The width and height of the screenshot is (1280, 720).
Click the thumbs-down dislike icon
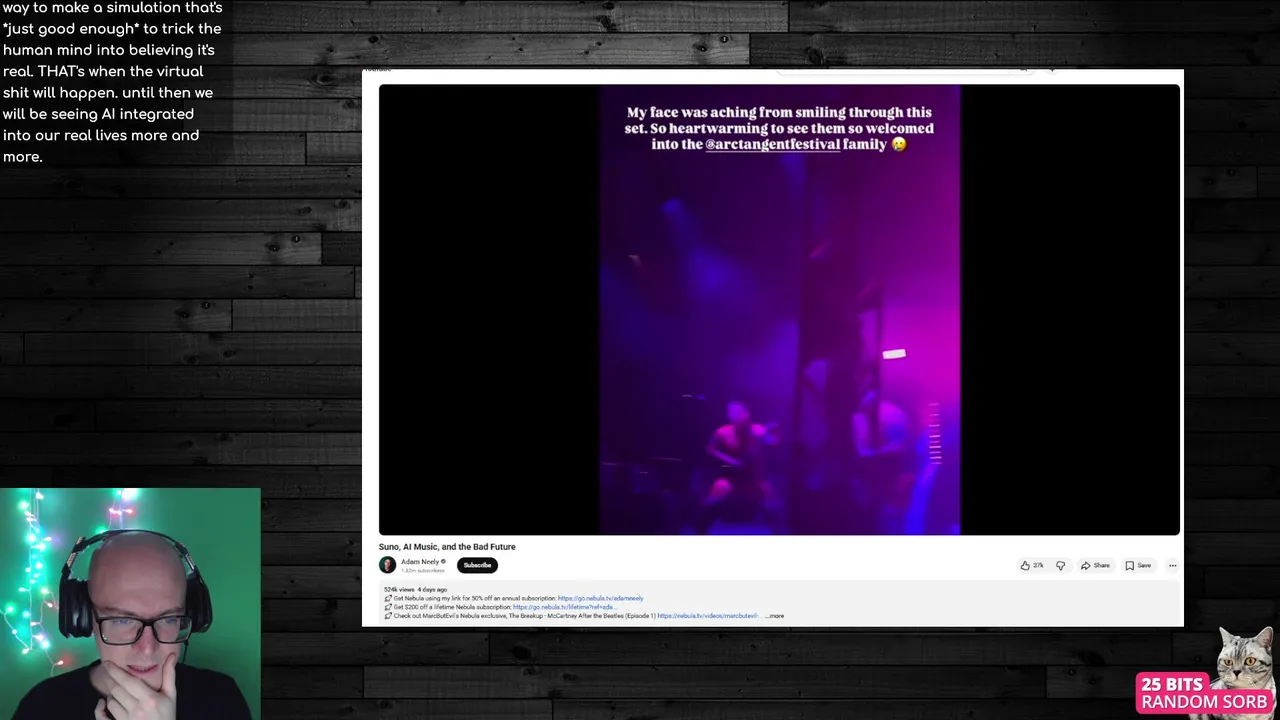coord(1061,565)
